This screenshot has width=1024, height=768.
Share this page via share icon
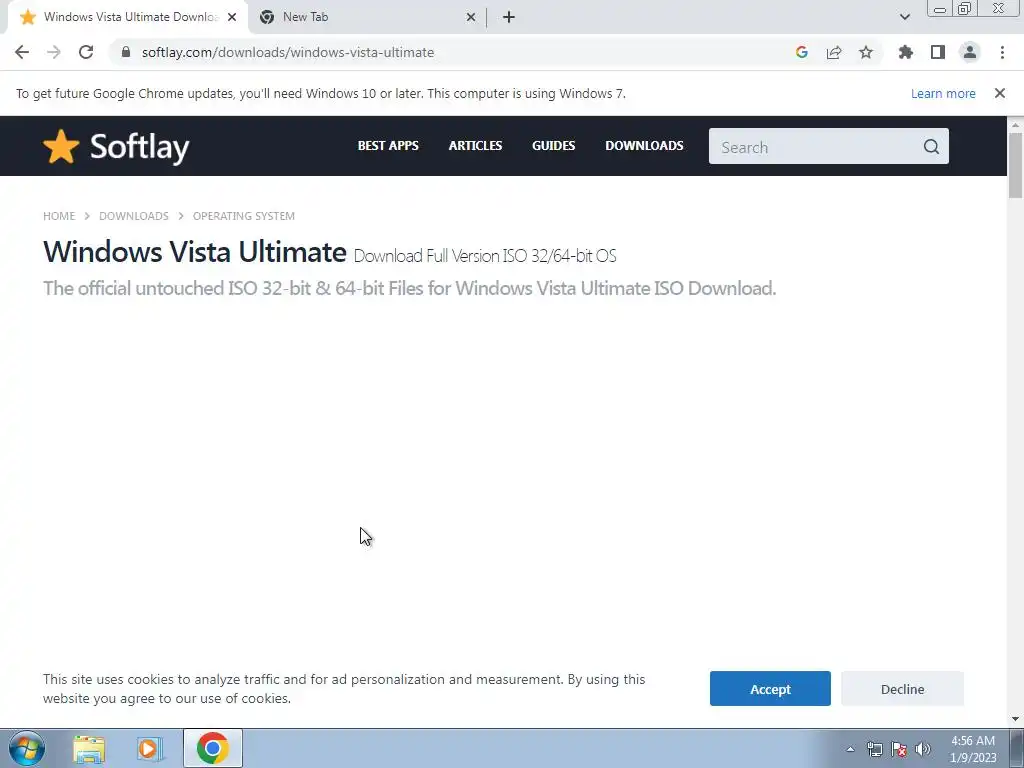point(834,52)
